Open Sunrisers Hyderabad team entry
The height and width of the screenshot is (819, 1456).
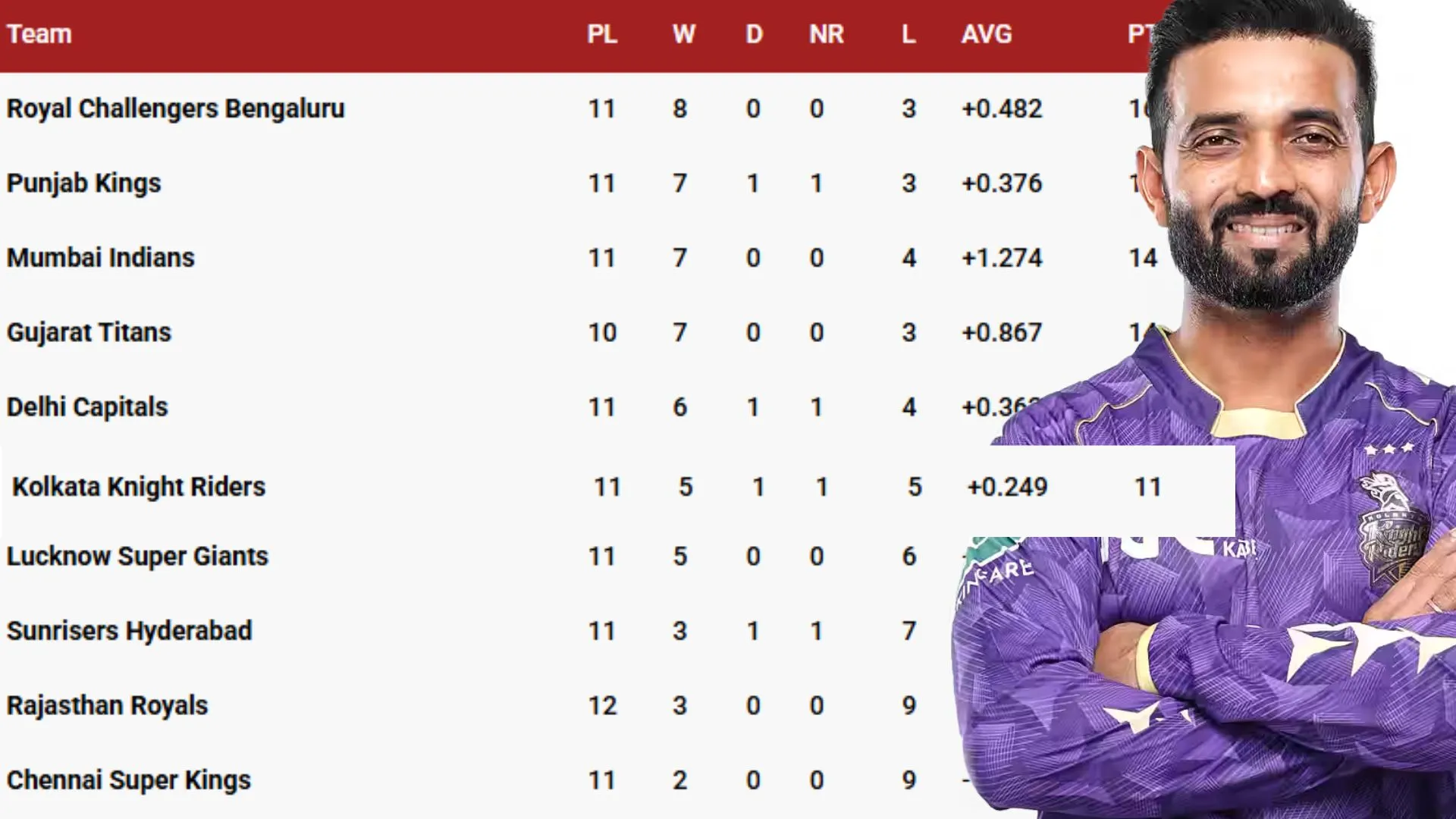tap(129, 631)
